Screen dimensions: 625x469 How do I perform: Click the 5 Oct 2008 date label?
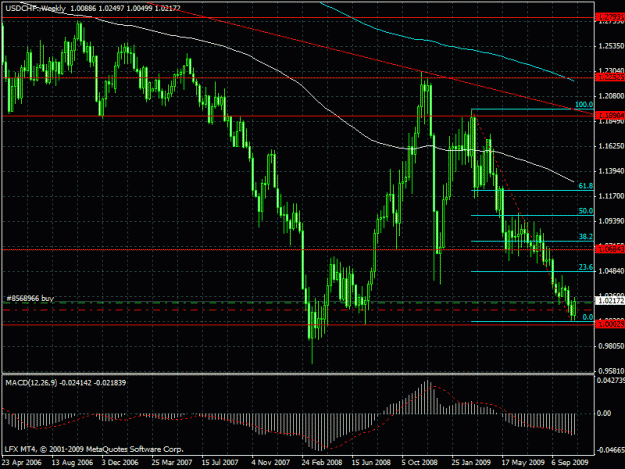(419, 463)
